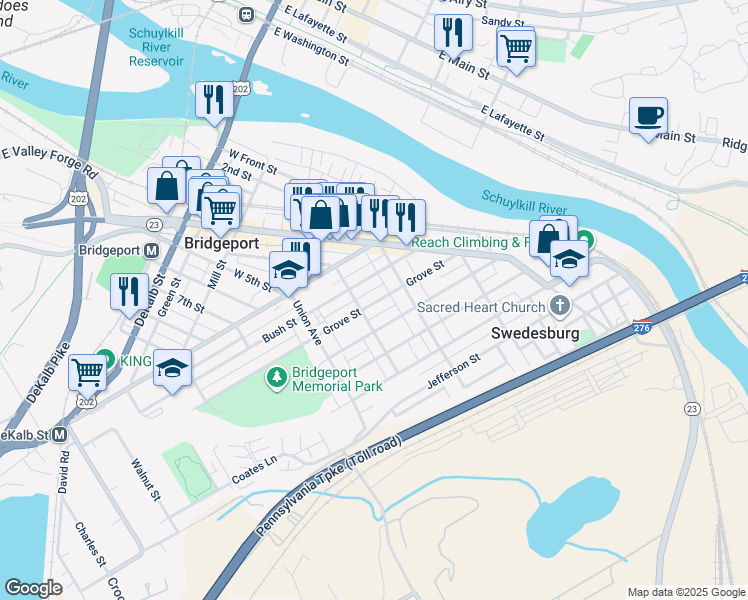Open shopping cart marker near Sandy St
The image size is (748, 600).
point(516,50)
